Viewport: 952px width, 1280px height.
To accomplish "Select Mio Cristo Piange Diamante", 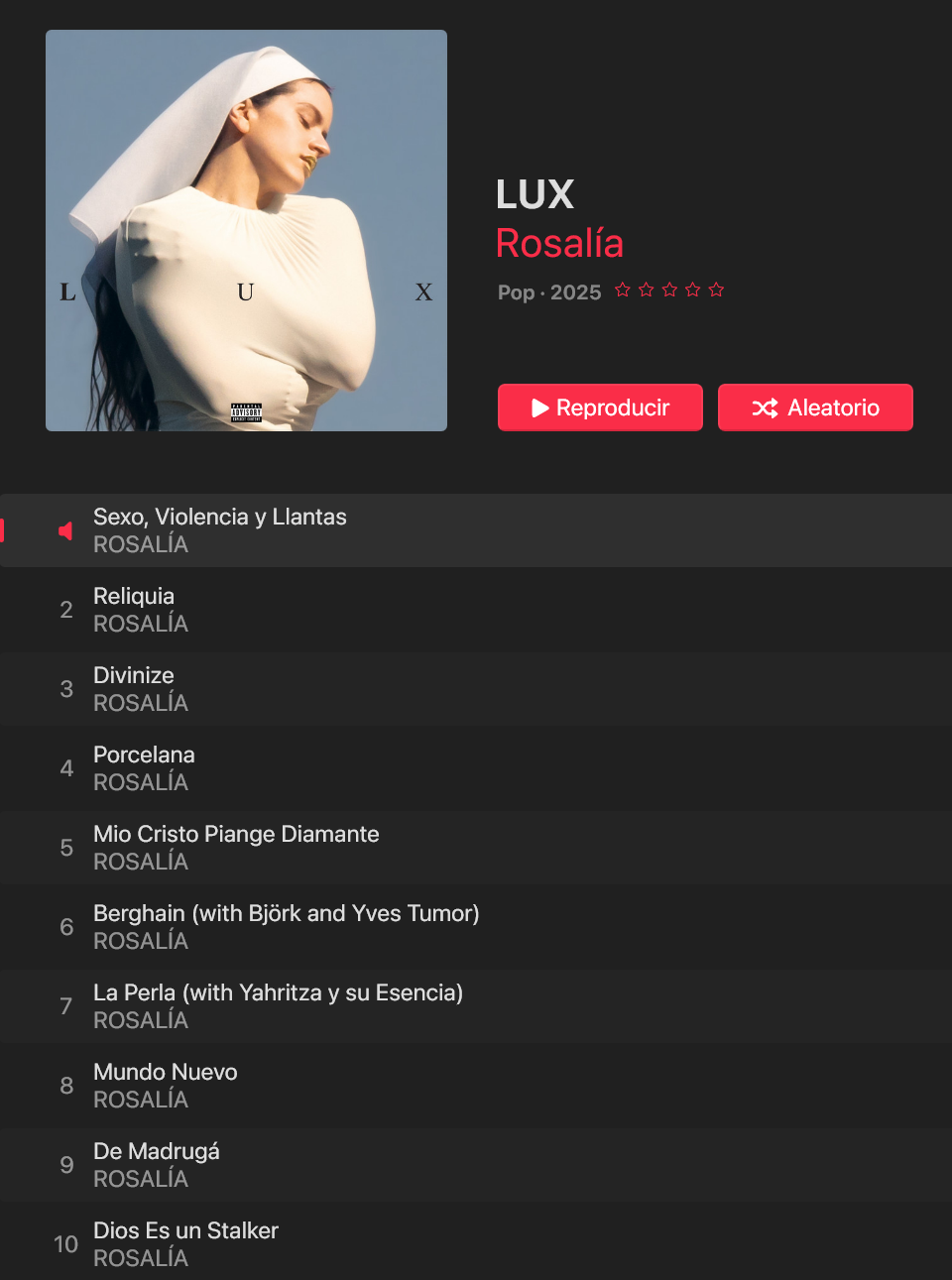I will pyautogui.click(x=476, y=848).
